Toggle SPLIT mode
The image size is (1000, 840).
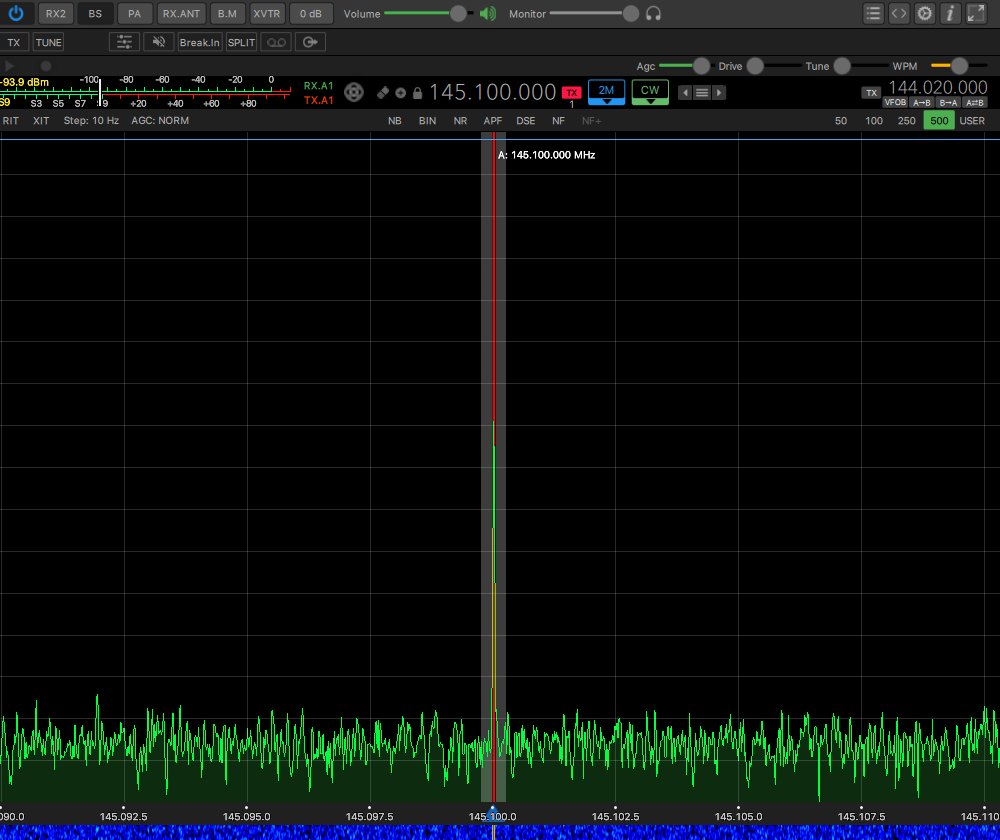point(241,42)
